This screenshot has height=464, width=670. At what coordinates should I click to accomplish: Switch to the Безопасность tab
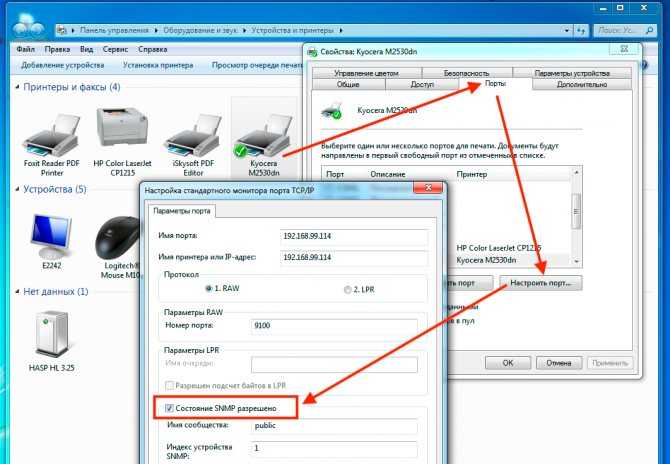coord(467,73)
